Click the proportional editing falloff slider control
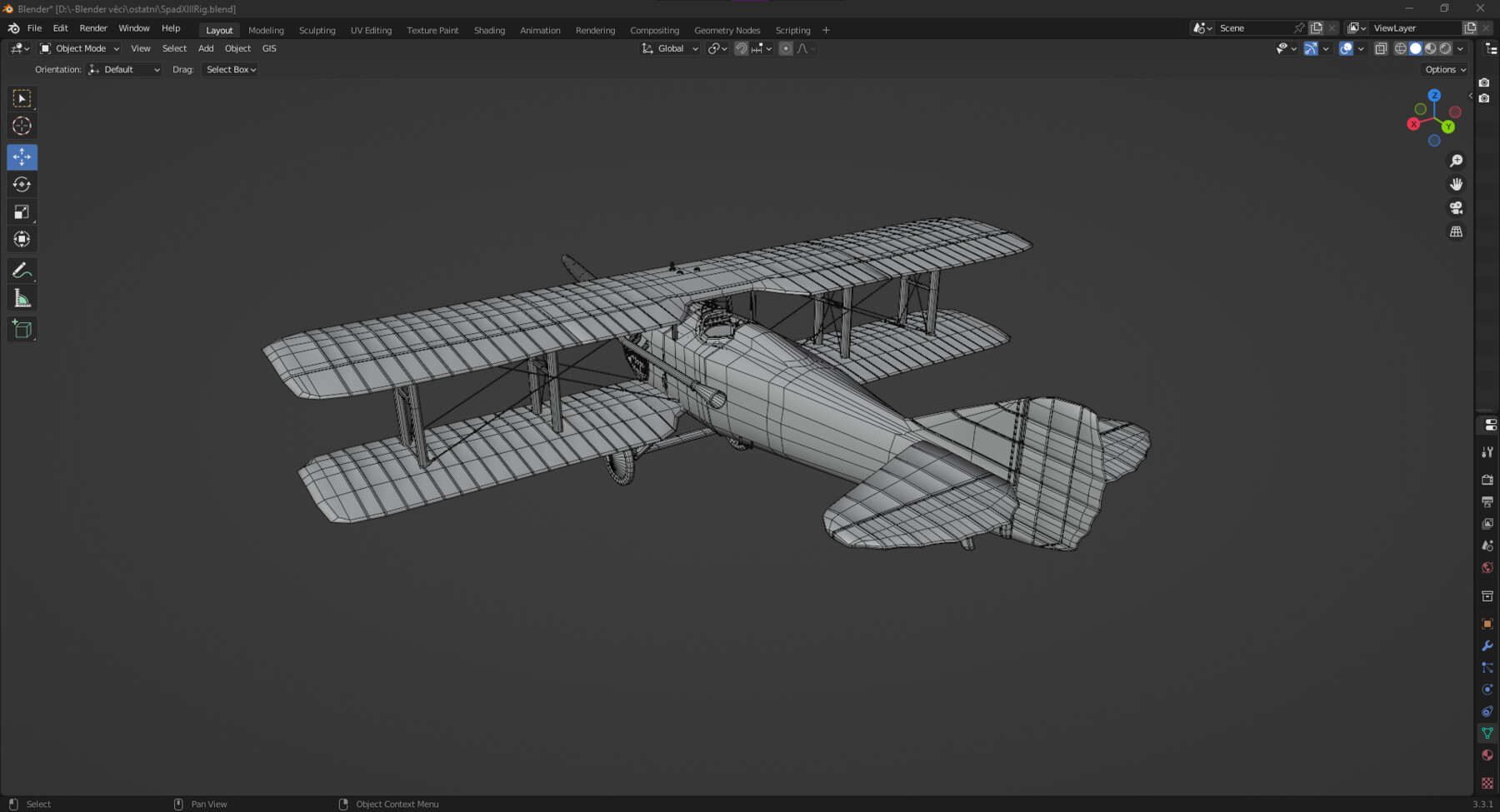Image resolution: width=1500 pixels, height=812 pixels. coord(804,48)
